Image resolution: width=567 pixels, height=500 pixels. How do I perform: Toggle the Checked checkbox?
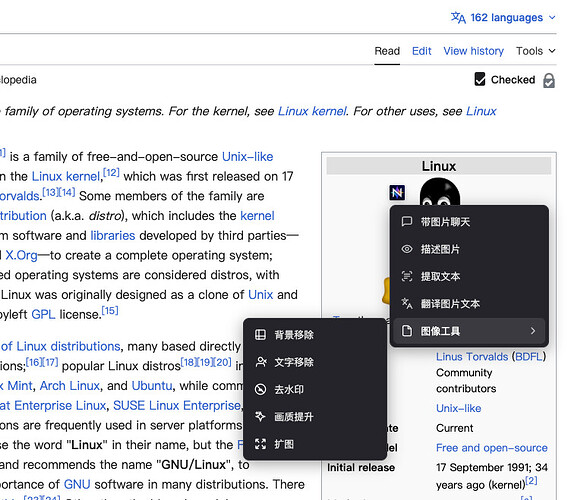click(480, 79)
